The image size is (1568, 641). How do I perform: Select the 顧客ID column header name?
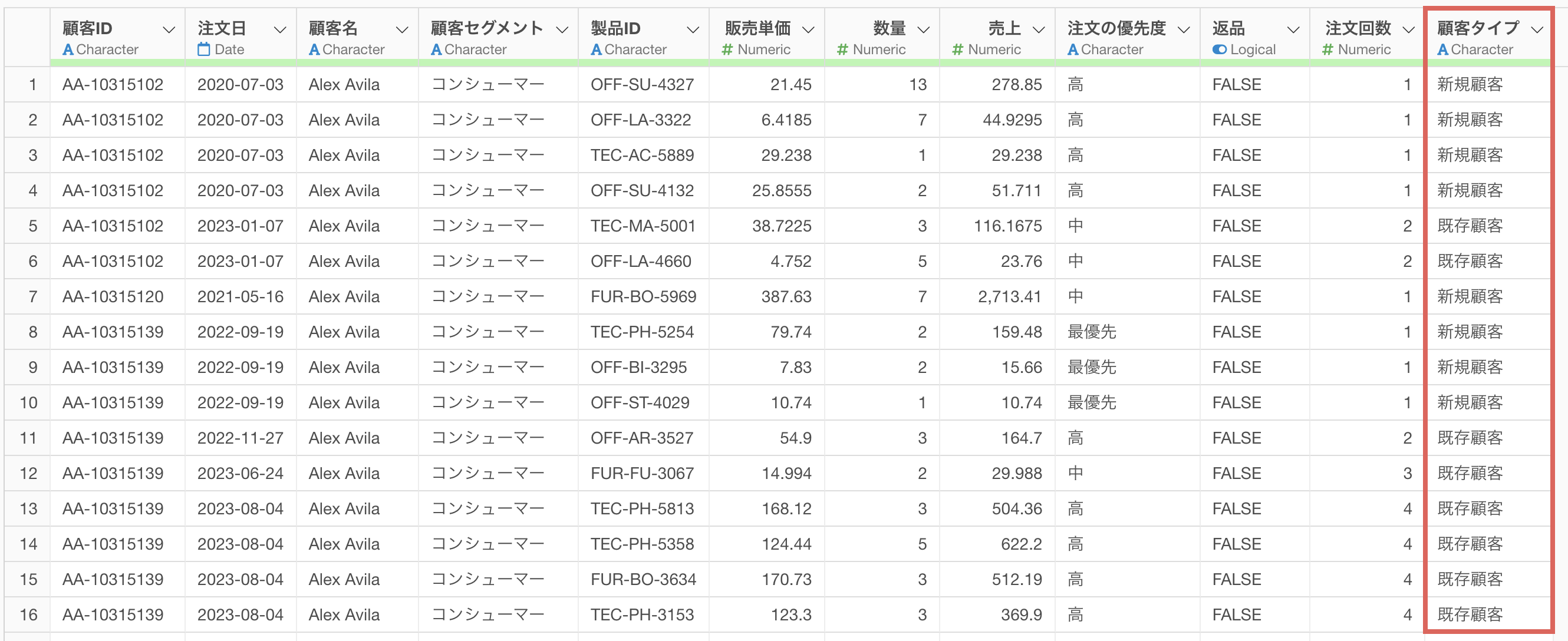[87, 29]
